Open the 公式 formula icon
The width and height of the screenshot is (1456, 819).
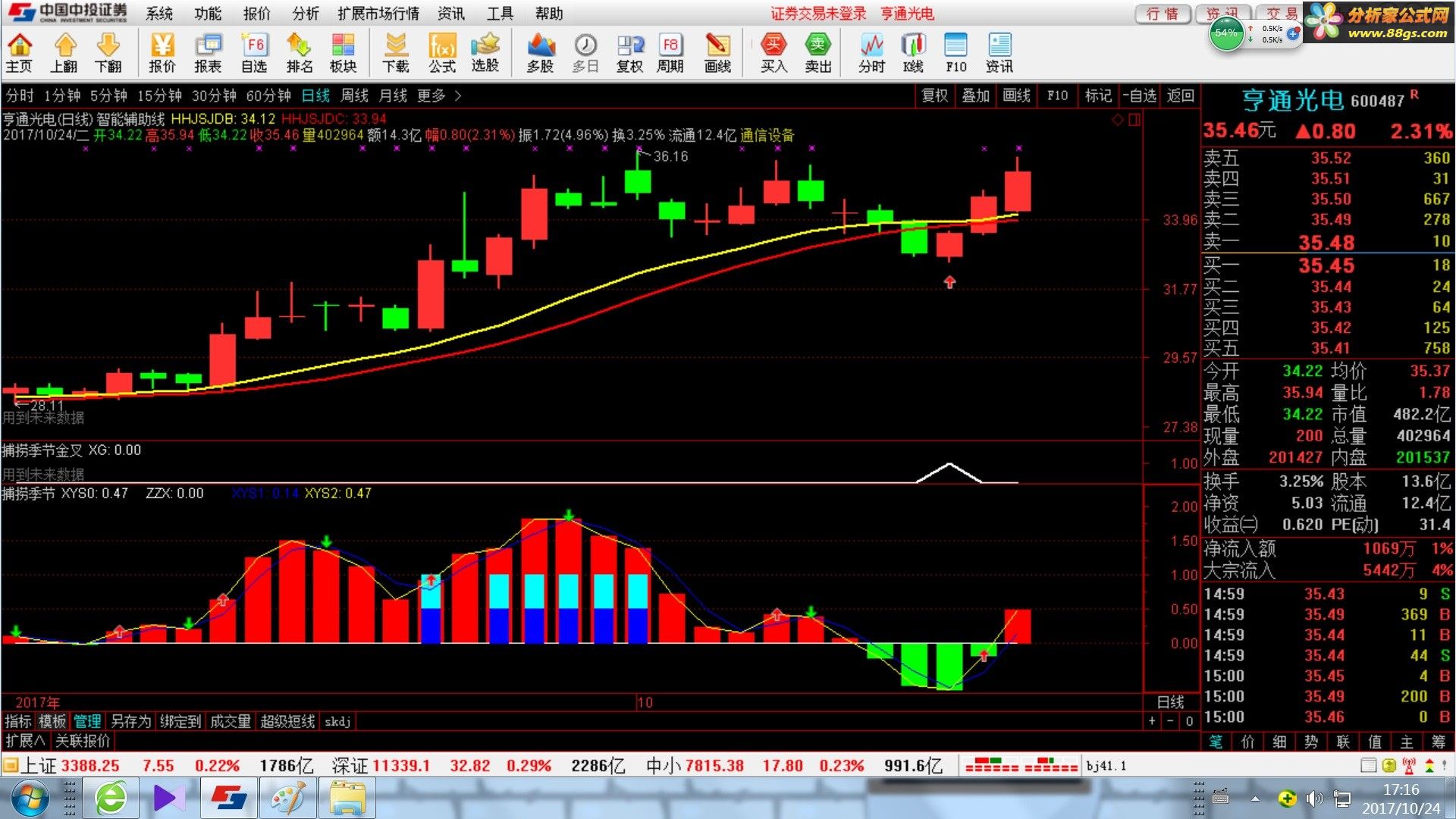(x=442, y=53)
